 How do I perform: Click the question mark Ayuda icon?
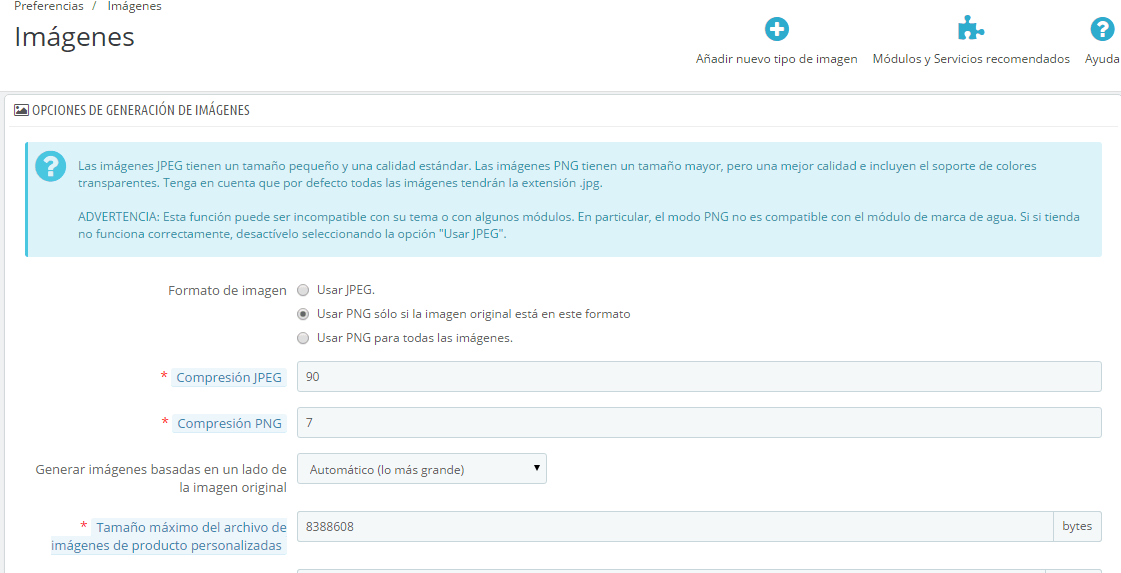(1102, 29)
